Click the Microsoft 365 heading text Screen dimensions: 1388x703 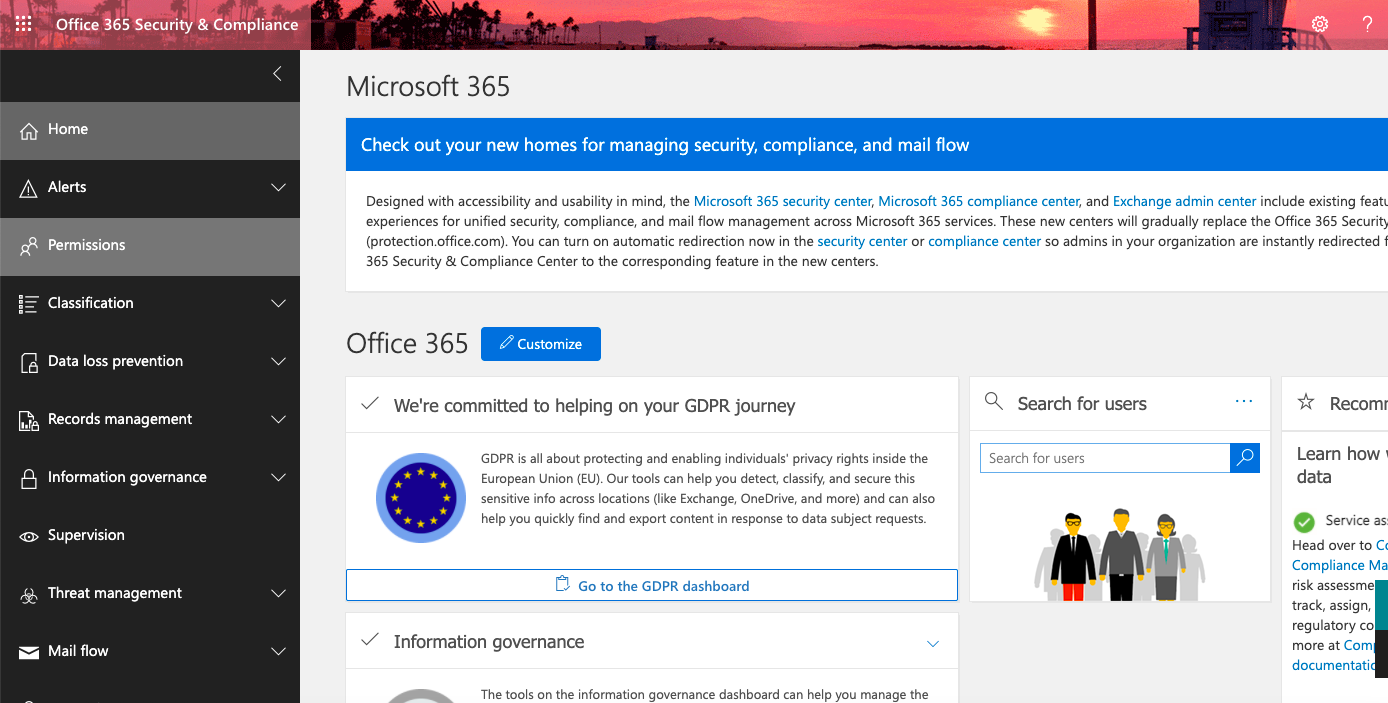point(428,87)
